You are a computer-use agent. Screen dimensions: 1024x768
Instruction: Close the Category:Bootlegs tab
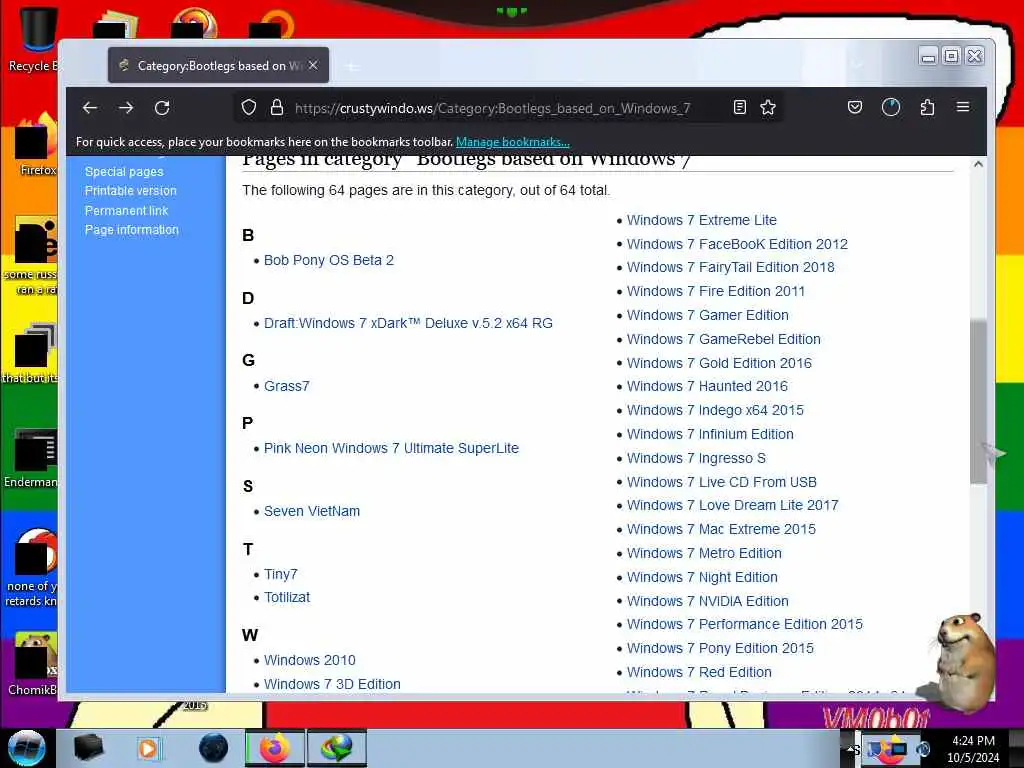pyautogui.click(x=313, y=65)
